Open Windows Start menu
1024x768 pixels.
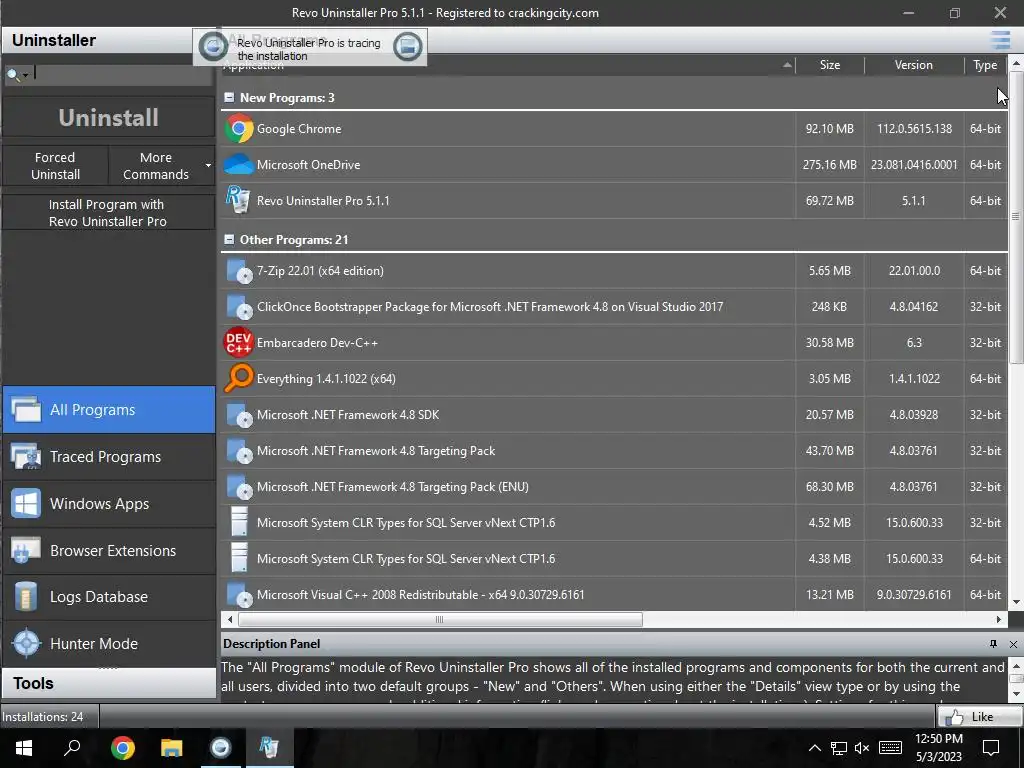(x=24, y=747)
